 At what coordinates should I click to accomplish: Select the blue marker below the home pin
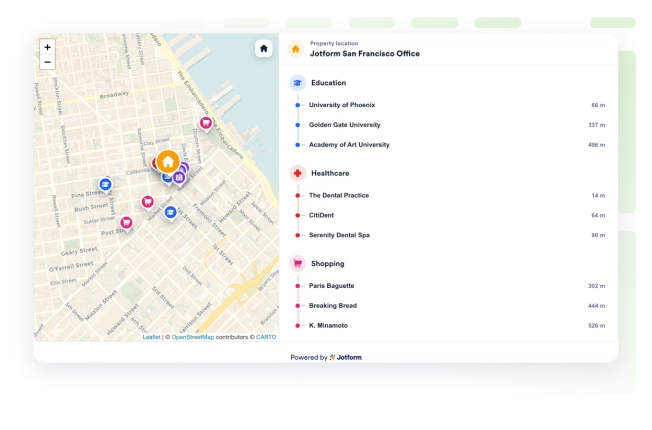(x=166, y=178)
